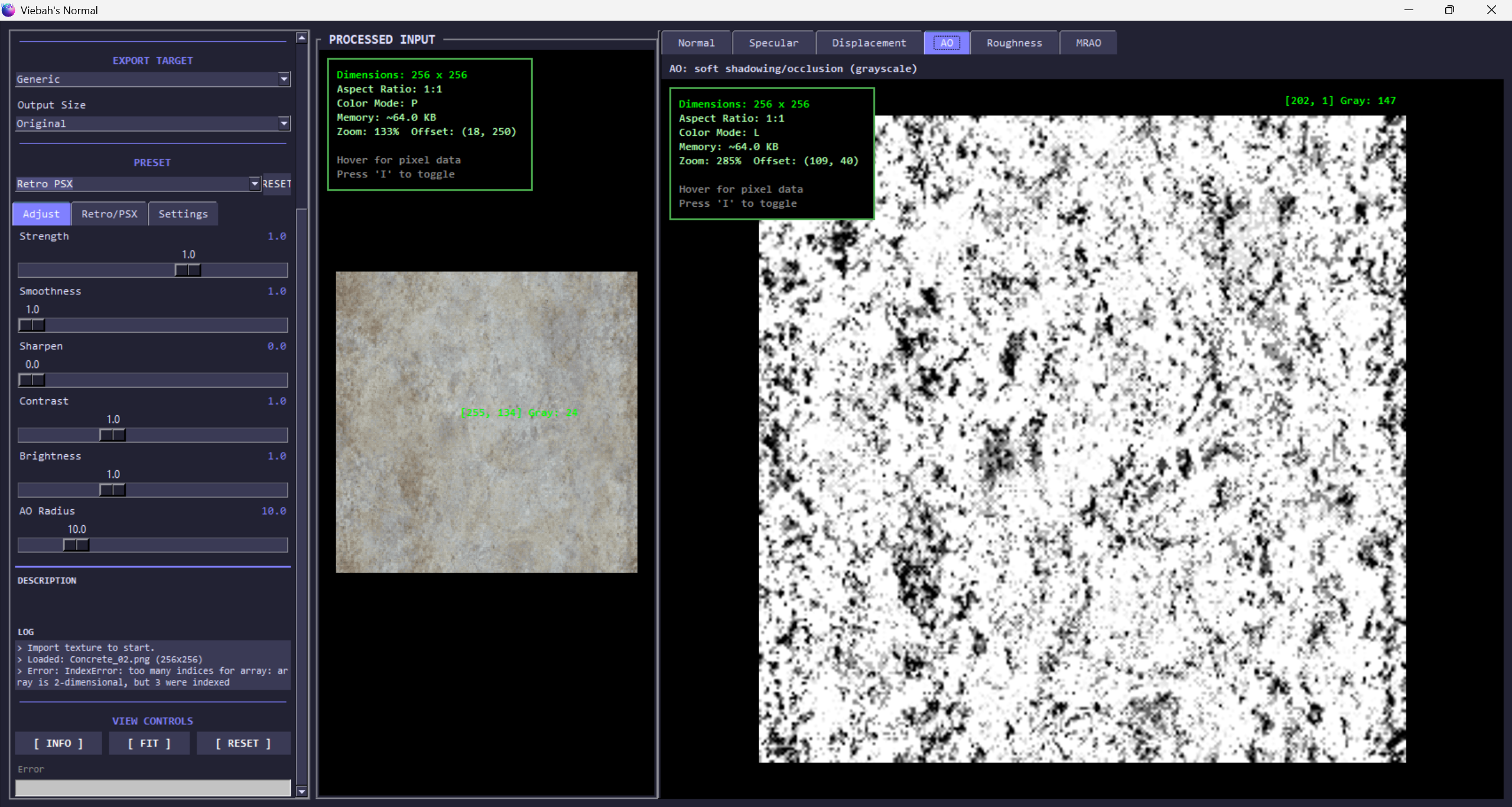Click the AO Radius slider handle
This screenshot has height=807, width=1512.
tap(76, 545)
